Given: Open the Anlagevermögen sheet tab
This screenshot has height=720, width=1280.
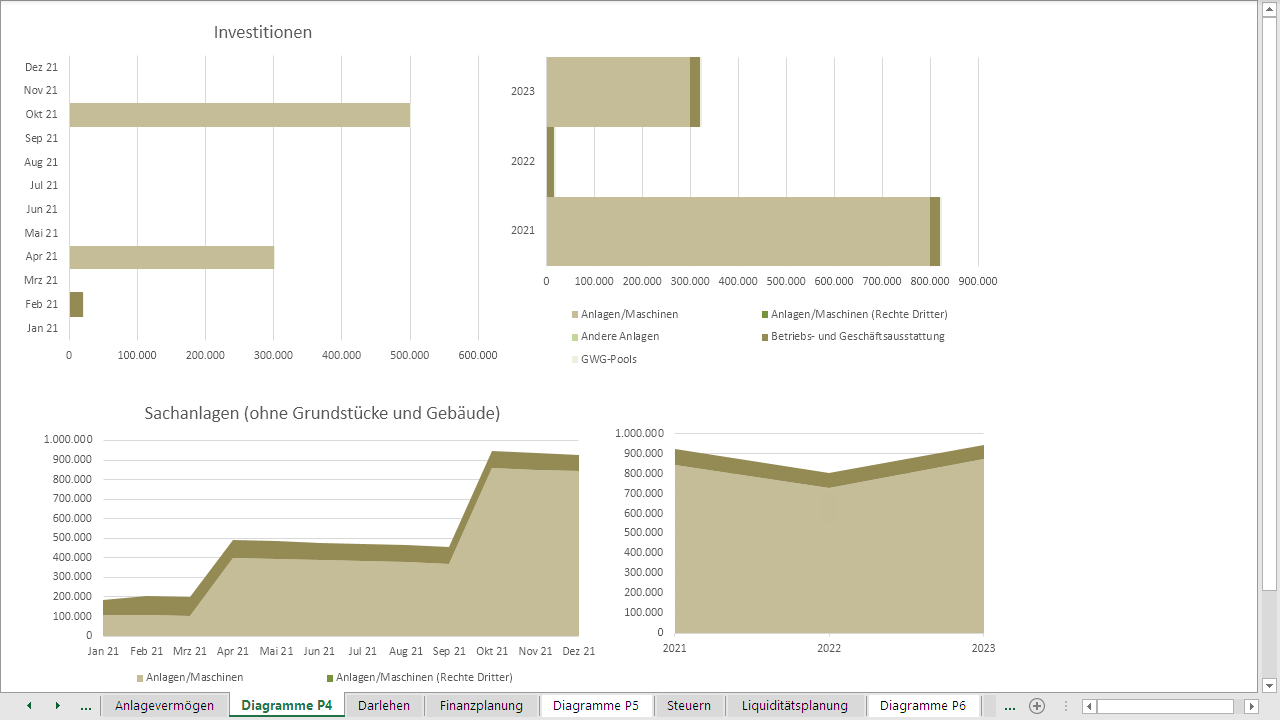Looking at the screenshot, I should pos(164,706).
